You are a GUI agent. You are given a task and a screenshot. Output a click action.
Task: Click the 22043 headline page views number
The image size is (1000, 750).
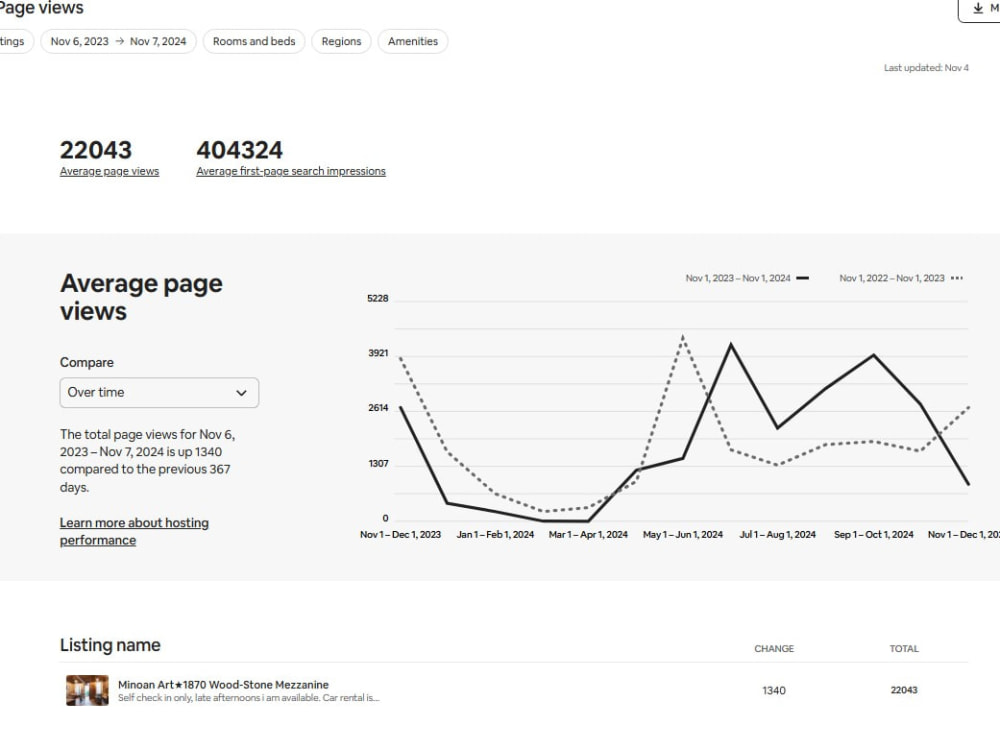click(x=96, y=151)
